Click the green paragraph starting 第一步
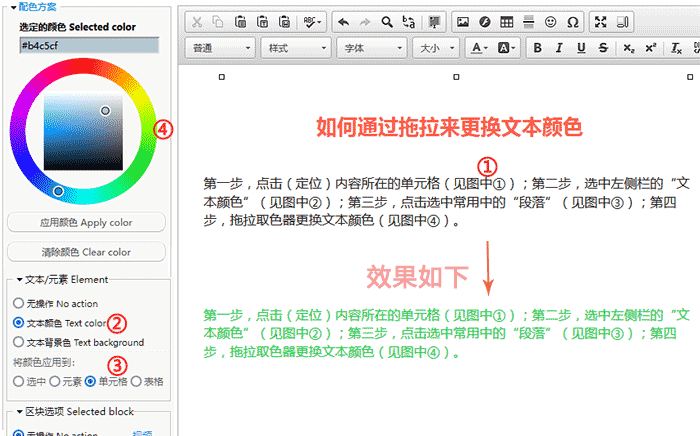 446,333
